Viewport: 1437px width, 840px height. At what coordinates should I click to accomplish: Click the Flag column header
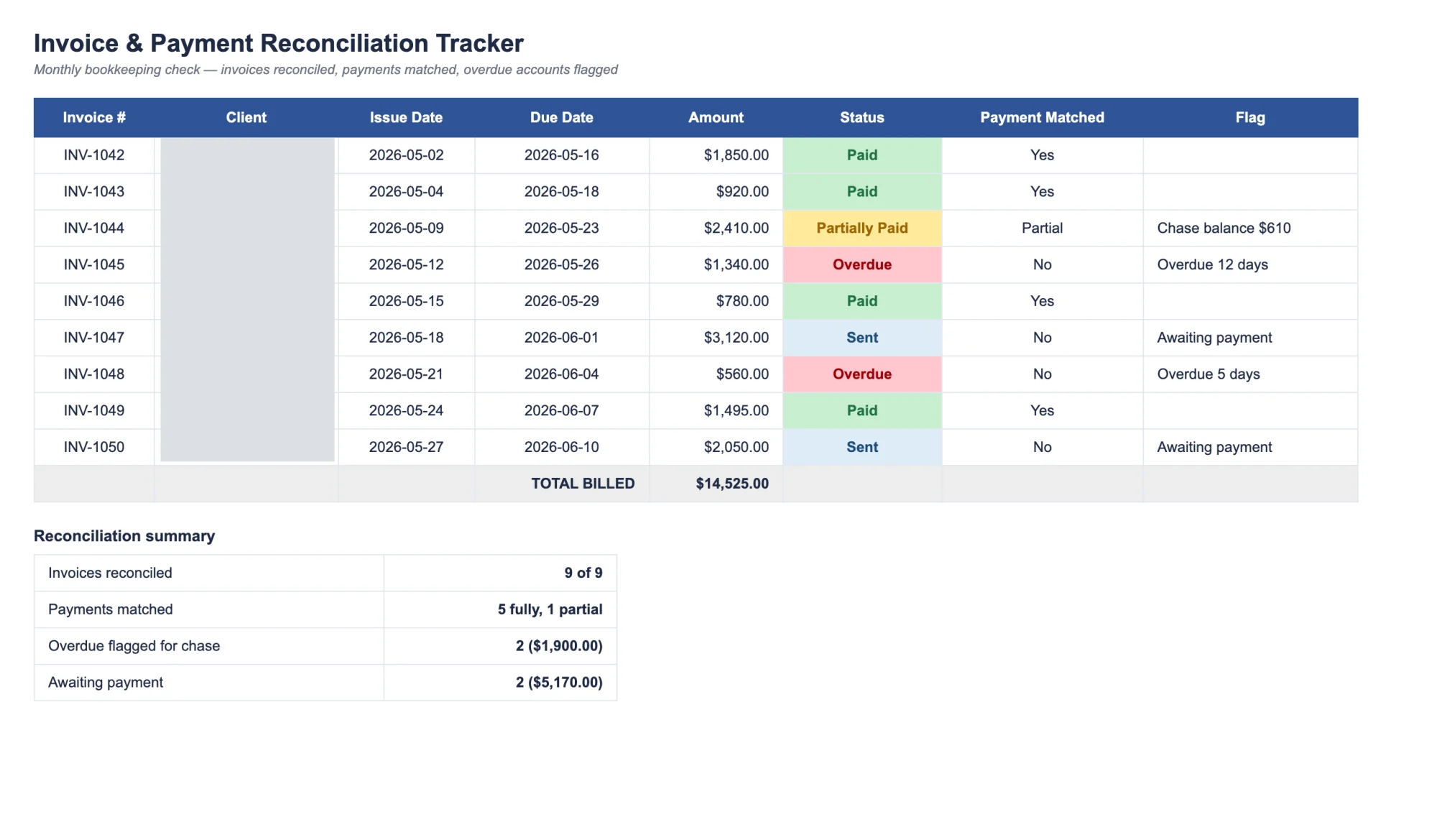pyautogui.click(x=1250, y=117)
